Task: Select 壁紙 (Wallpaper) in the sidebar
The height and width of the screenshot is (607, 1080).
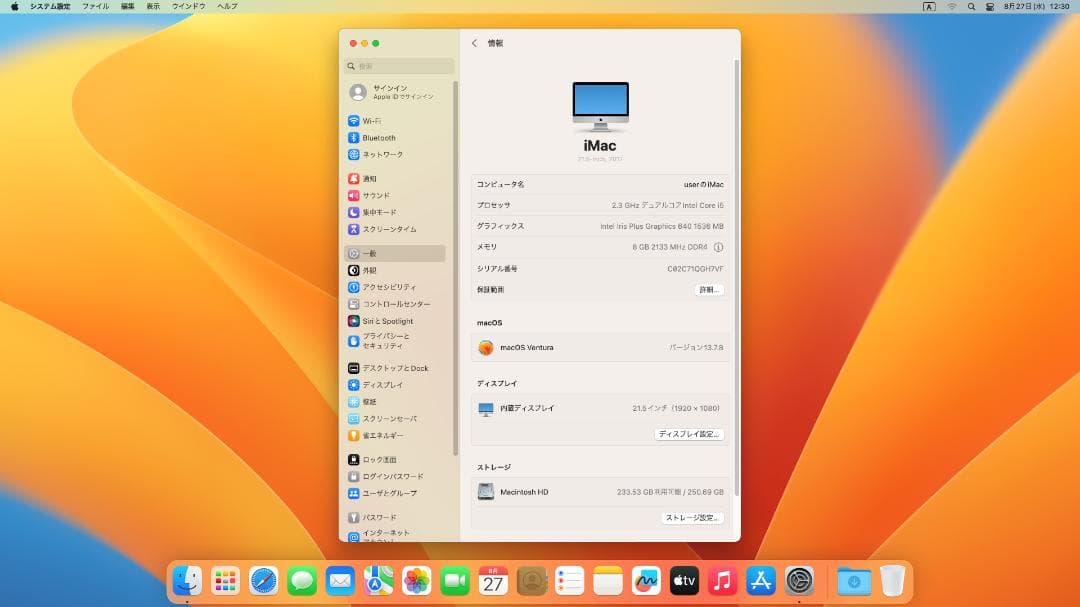Action: click(x=368, y=401)
